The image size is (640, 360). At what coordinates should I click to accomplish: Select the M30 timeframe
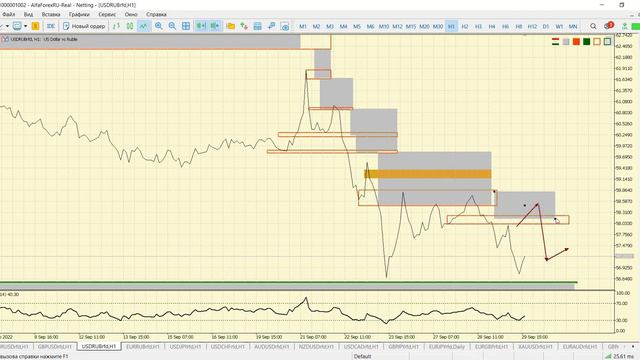pos(438,26)
